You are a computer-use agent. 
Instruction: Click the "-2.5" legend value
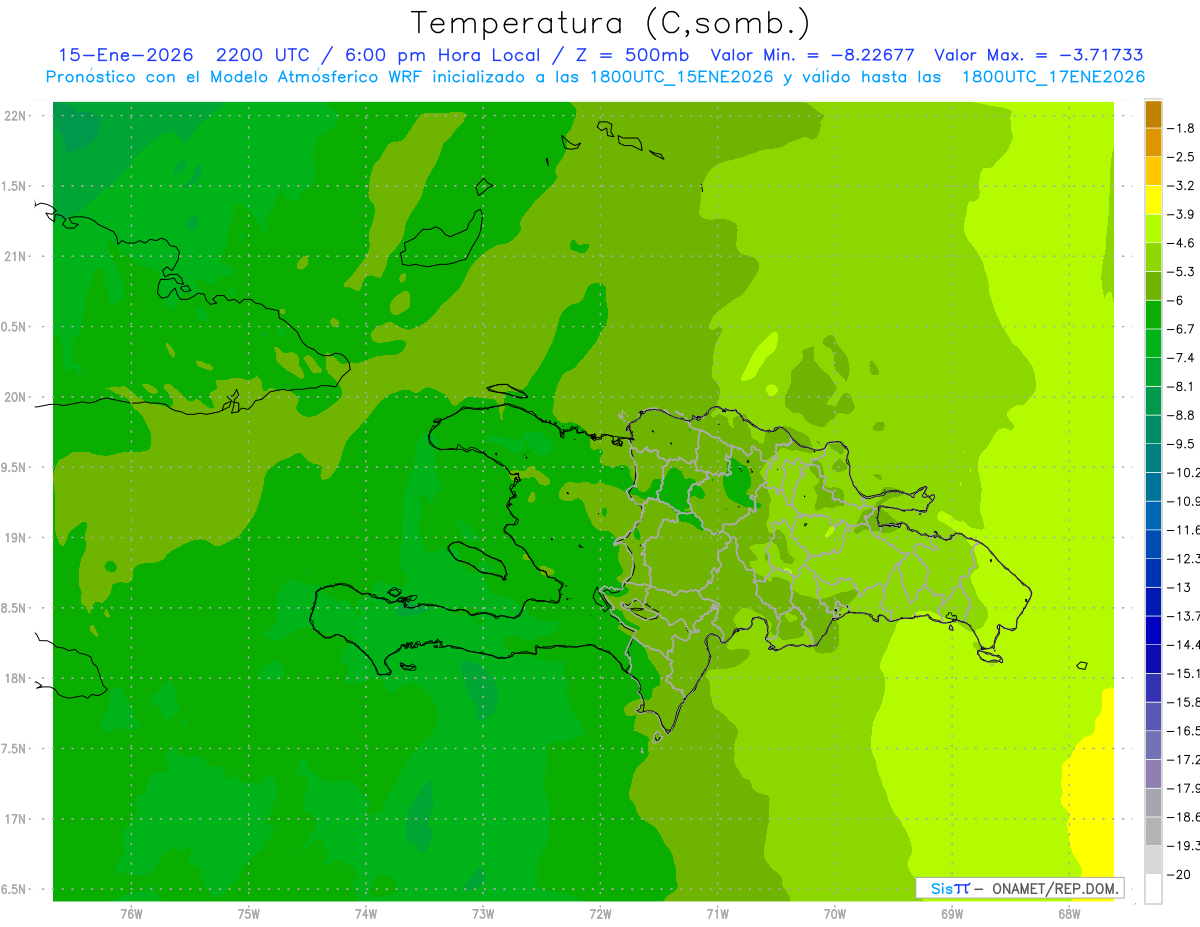[1182, 157]
